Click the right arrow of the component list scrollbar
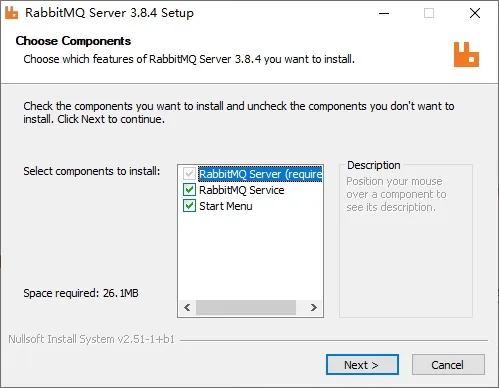499x388 pixels. [313, 307]
